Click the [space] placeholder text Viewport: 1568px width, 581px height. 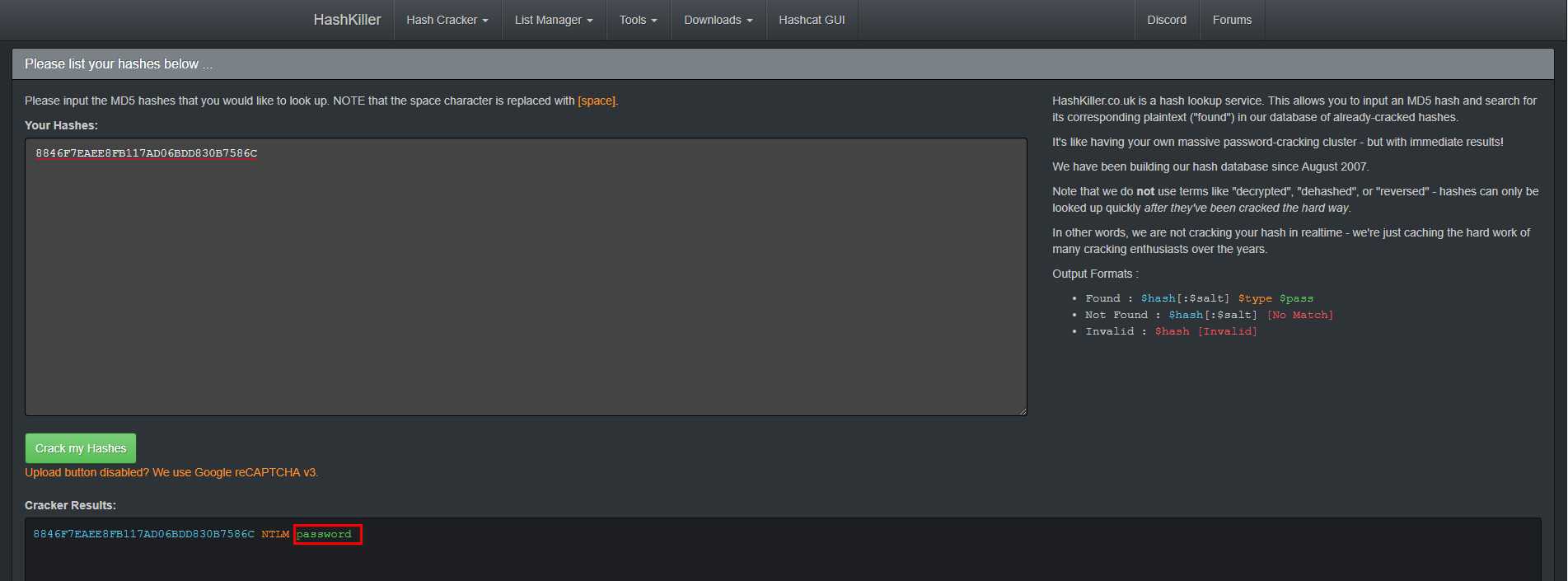597,101
